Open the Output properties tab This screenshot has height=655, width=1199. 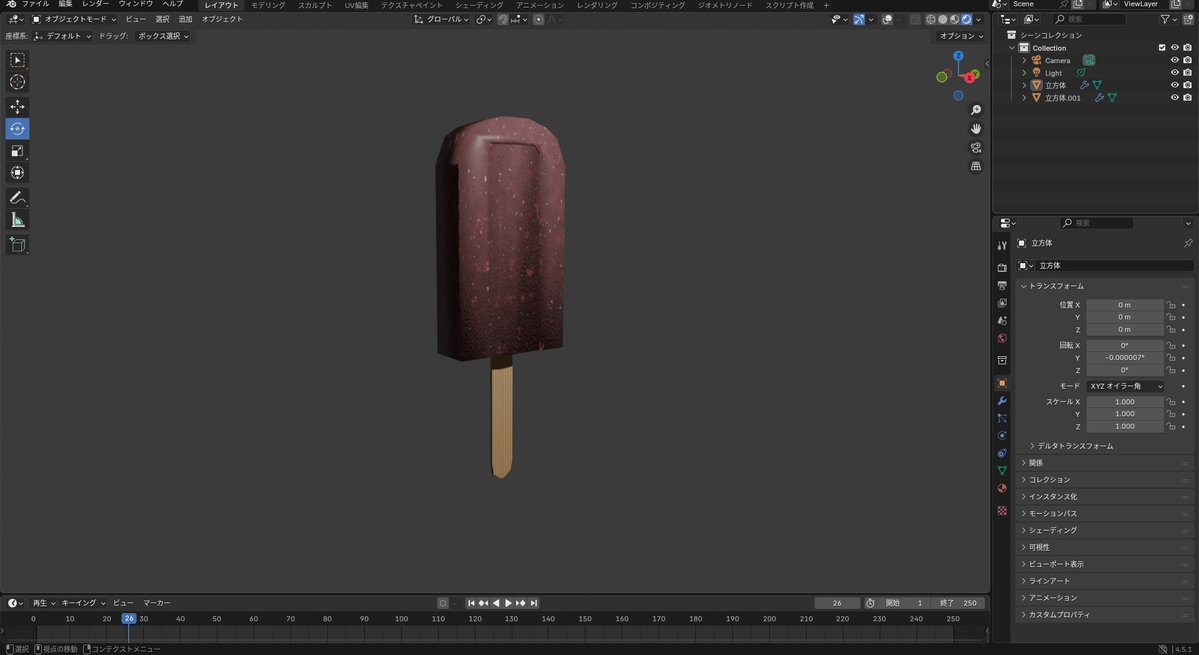pyautogui.click(x=1002, y=285)
